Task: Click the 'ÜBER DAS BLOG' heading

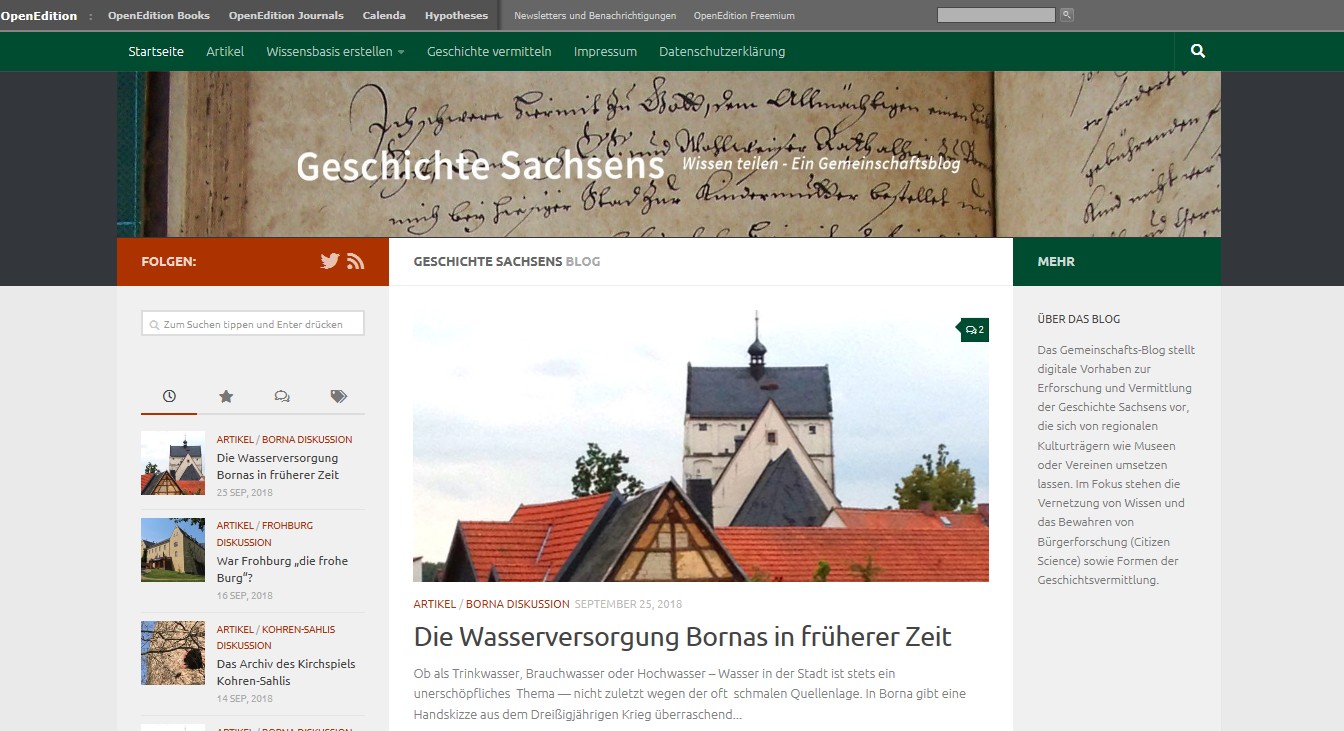Action: pos(1079,319)
